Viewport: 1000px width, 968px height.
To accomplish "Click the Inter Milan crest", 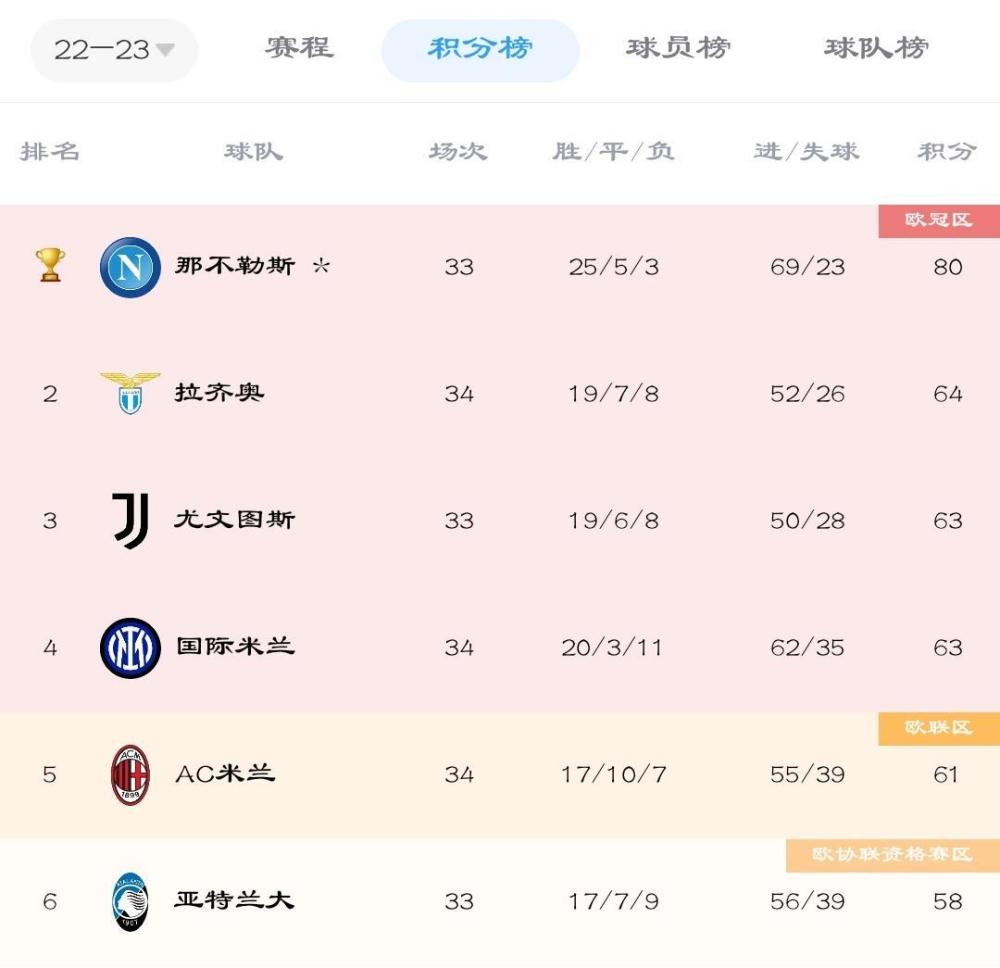I will pos(130,648).
